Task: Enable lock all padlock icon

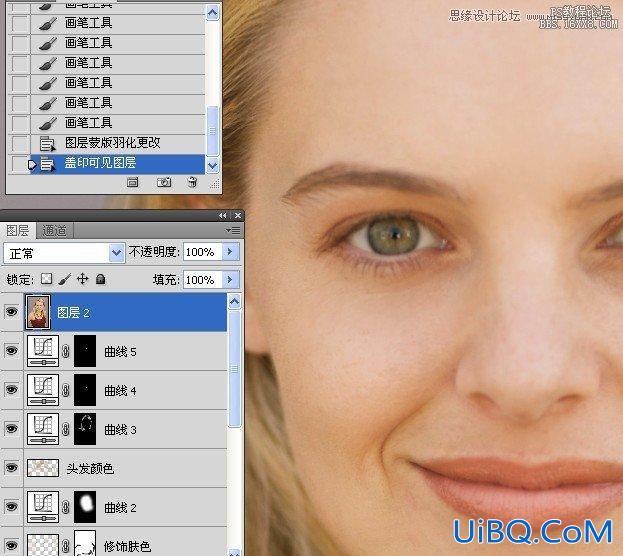Action: click(101, 279)
